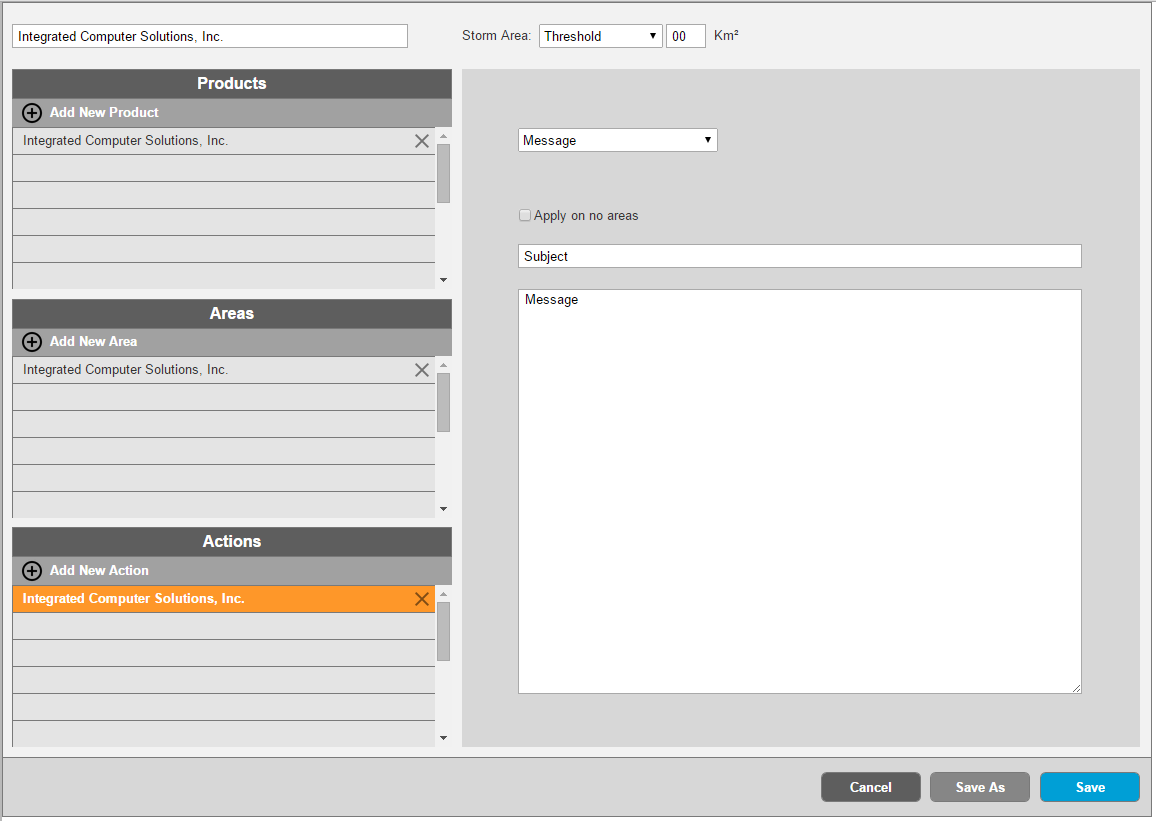The height and width of the screenshot is (821, 1156).
Task: Click the Storm Area value field showing 00
Action: point(686,36)
